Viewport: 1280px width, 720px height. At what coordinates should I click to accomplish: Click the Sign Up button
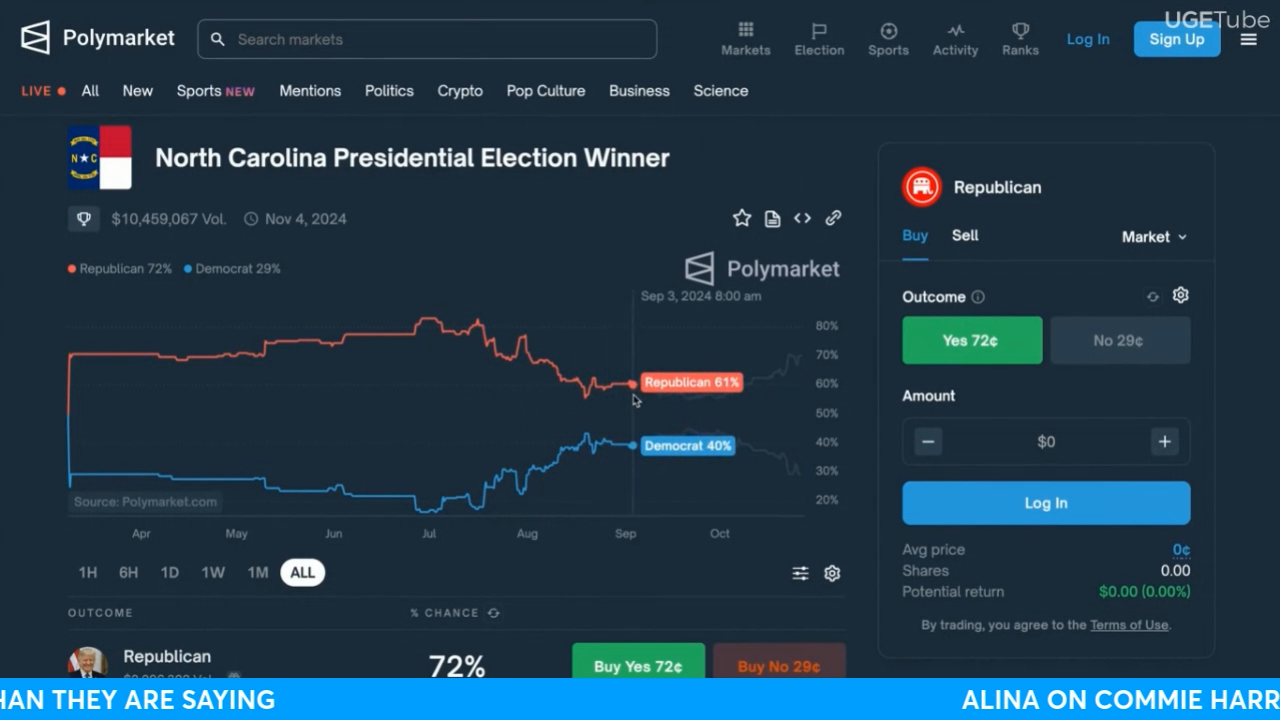pyautogui.click(x=1176, y=39)
